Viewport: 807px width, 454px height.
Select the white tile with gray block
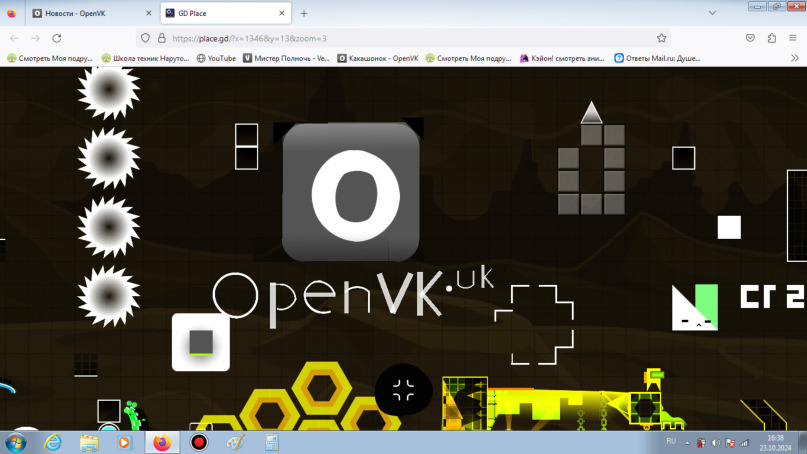pyautogui.click(x=201, y=342)
